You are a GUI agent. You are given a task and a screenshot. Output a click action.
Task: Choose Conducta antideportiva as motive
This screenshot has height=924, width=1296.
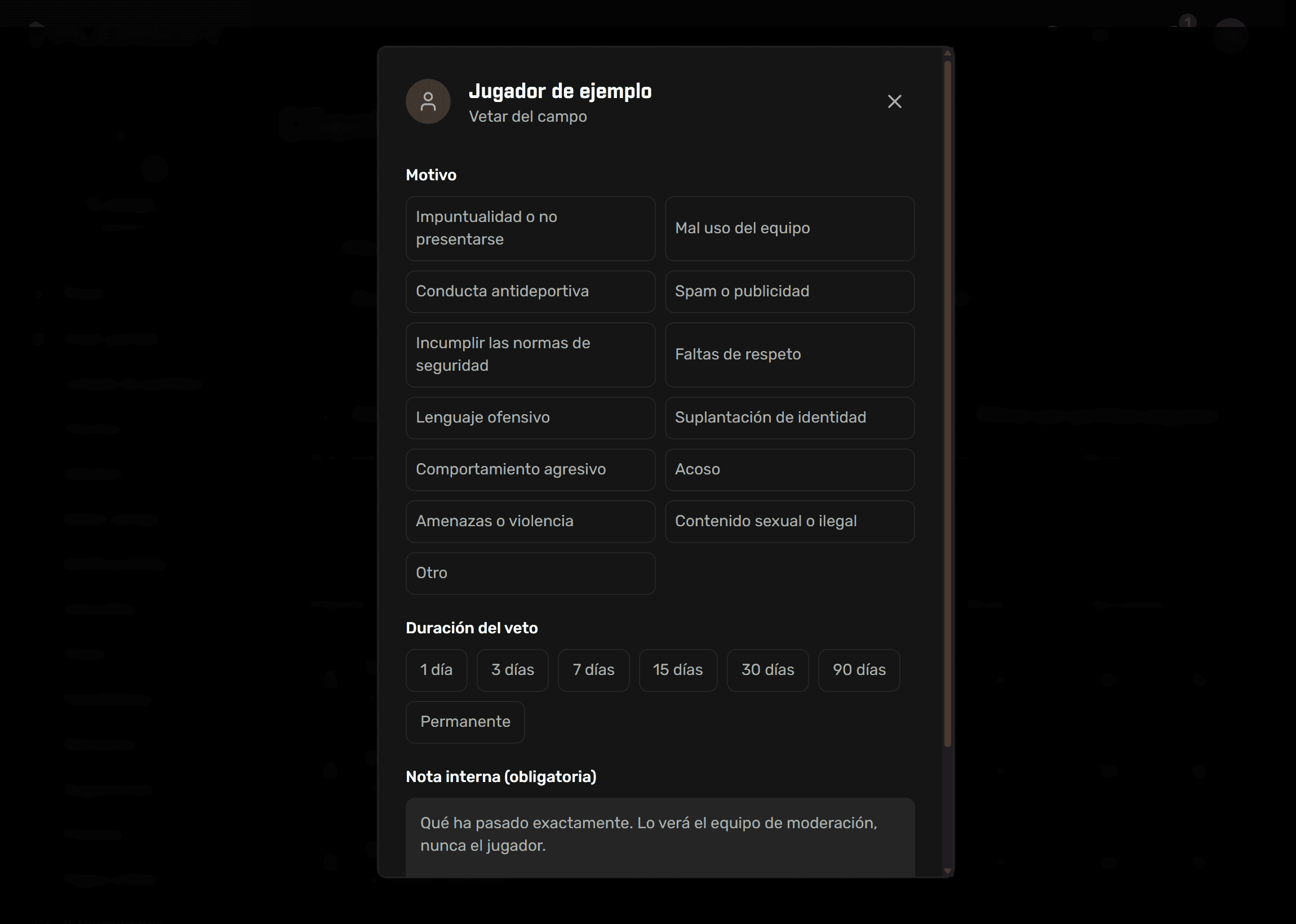tap(530, 292)
